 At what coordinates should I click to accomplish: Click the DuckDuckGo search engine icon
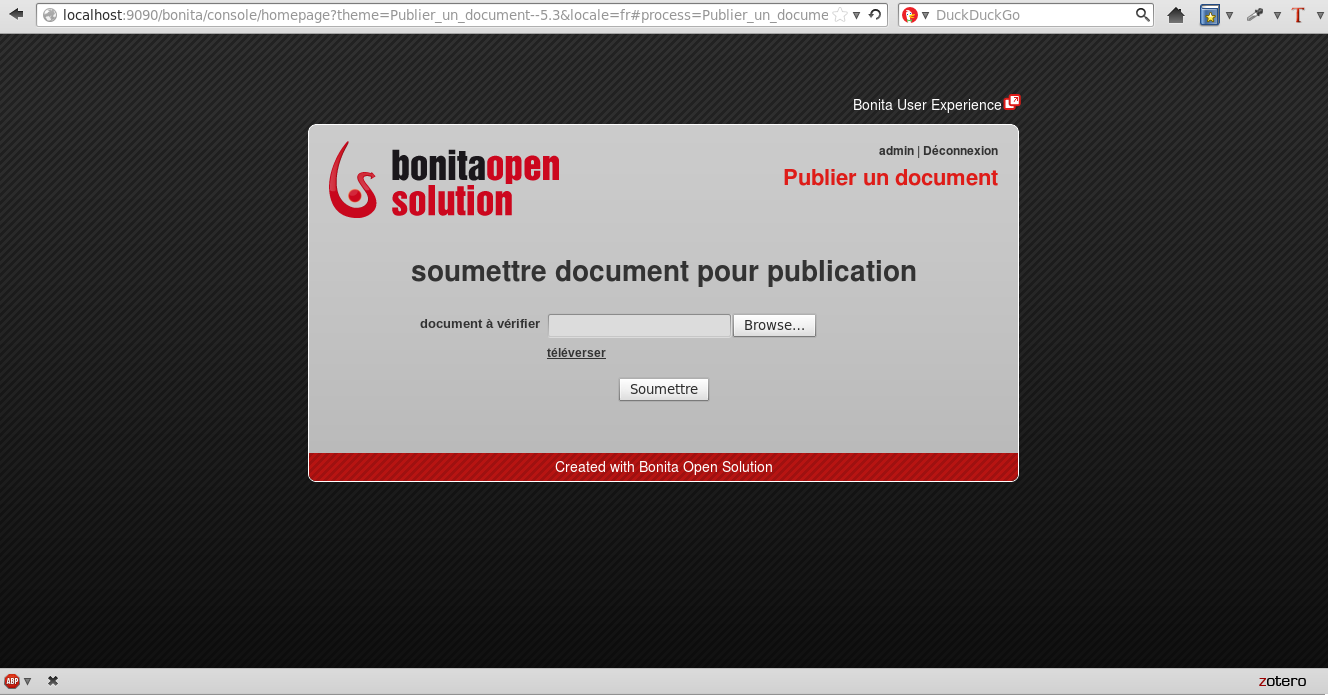click(x=910, y=15)
